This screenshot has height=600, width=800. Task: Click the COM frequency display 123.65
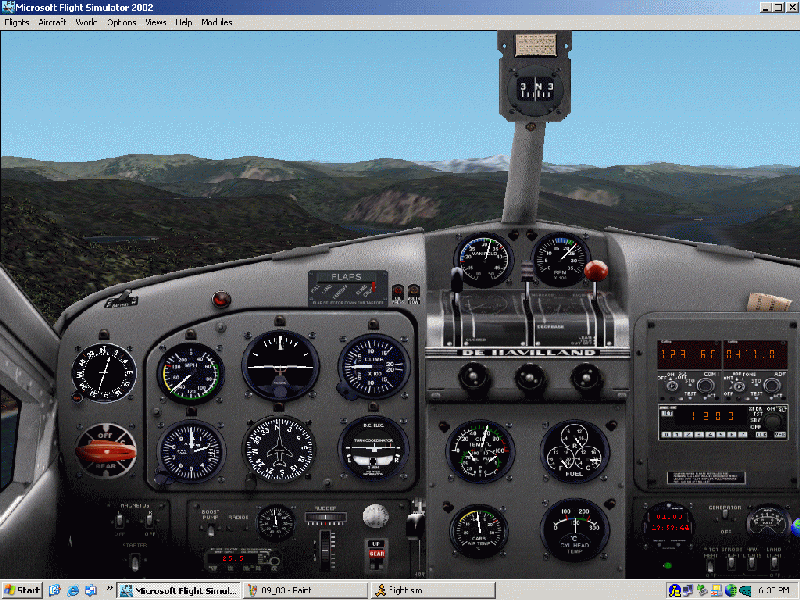click(689, 355)
